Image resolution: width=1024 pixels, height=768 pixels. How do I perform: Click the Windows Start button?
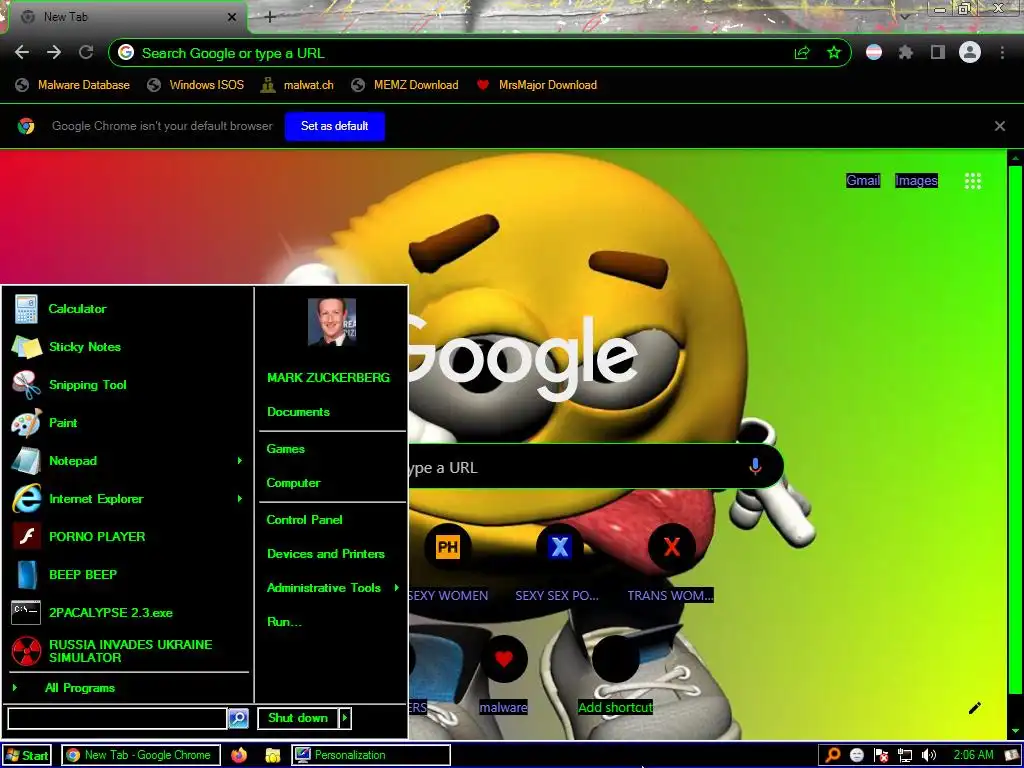tap(27, 756)
